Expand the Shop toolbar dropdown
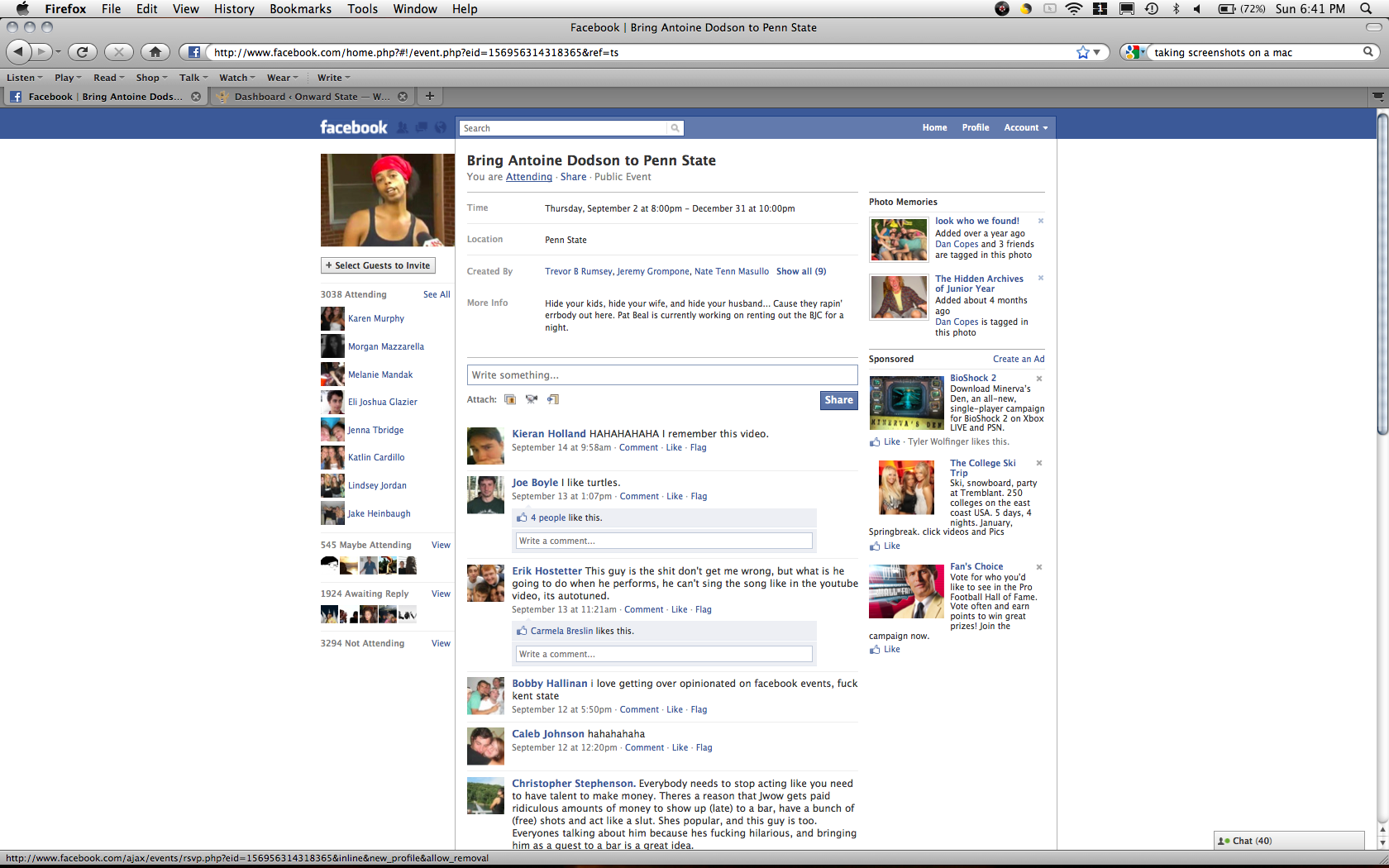Screen dimensions: 1389x868 pyautogui.click(x=151, y=78)
